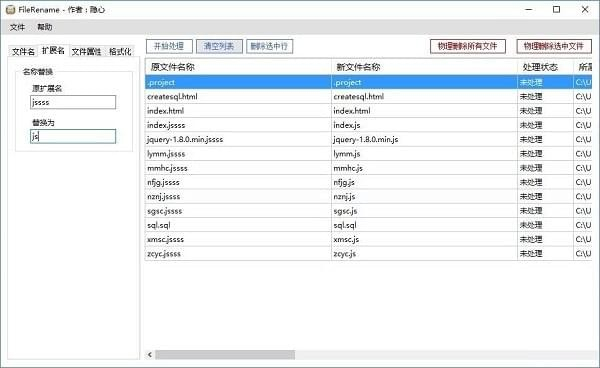Minimize the FileRename window
Image resolution: width=600 pixels, height=368 pixels.
[529, 10]
